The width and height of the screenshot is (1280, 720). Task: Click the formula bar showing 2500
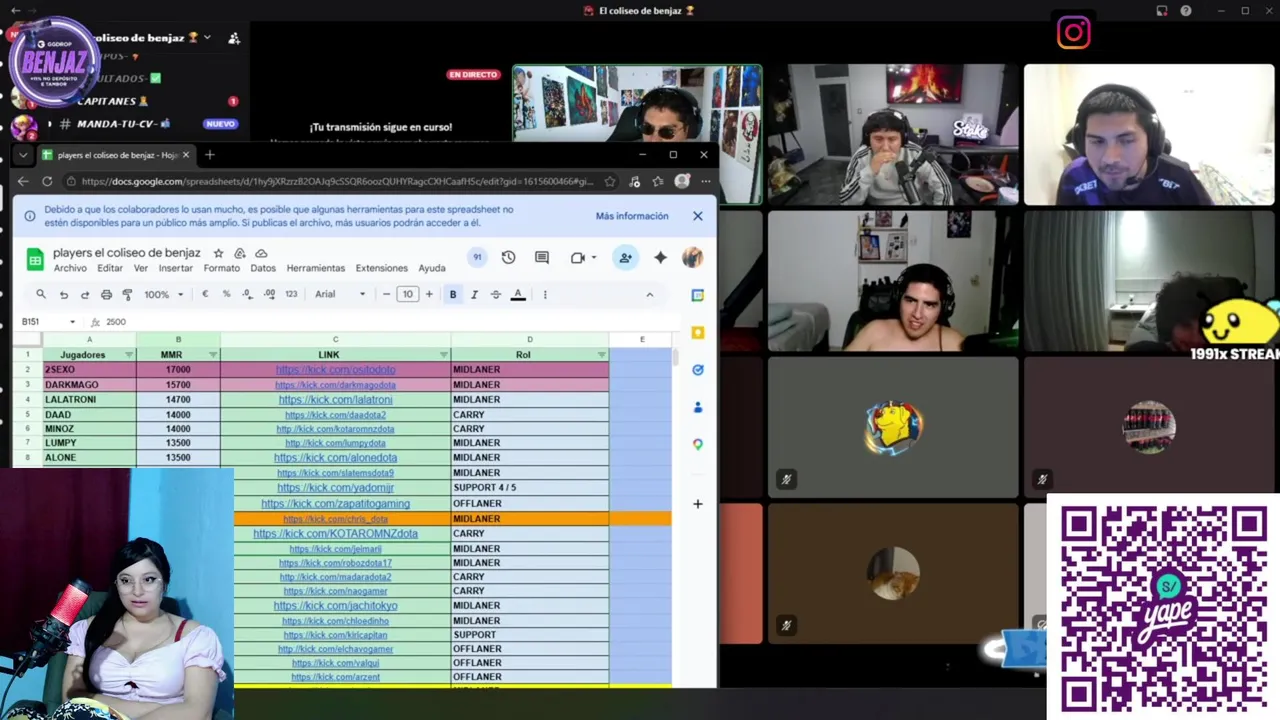(x=390, y=322)
